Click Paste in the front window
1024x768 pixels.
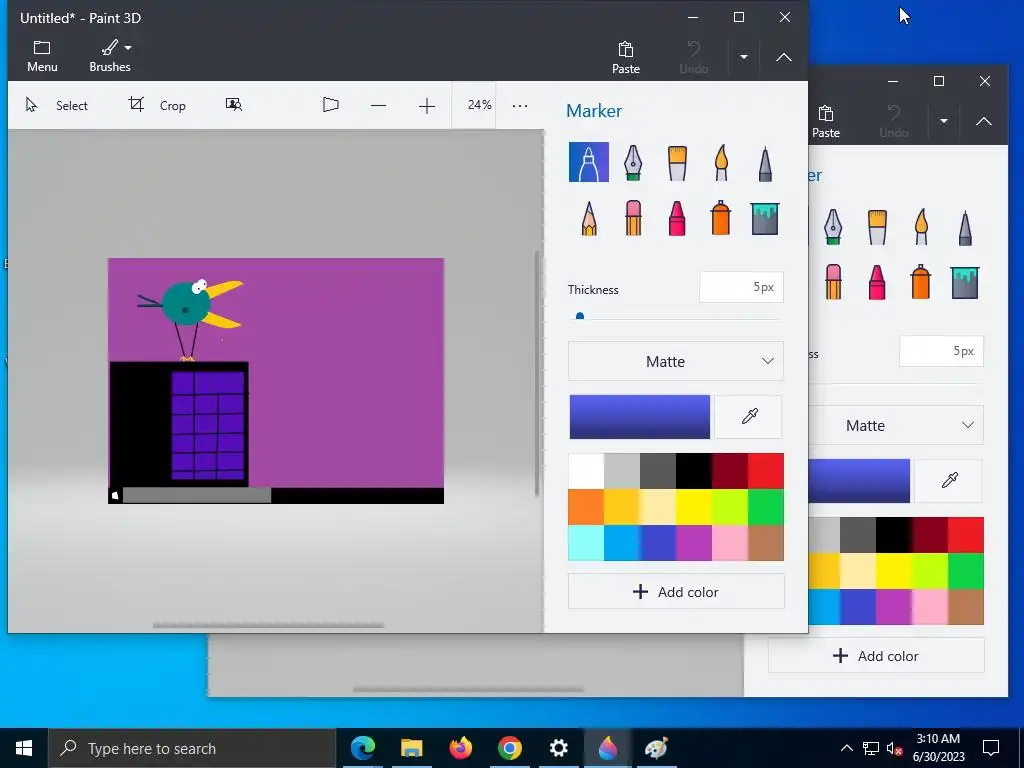(x=626, y=57)
